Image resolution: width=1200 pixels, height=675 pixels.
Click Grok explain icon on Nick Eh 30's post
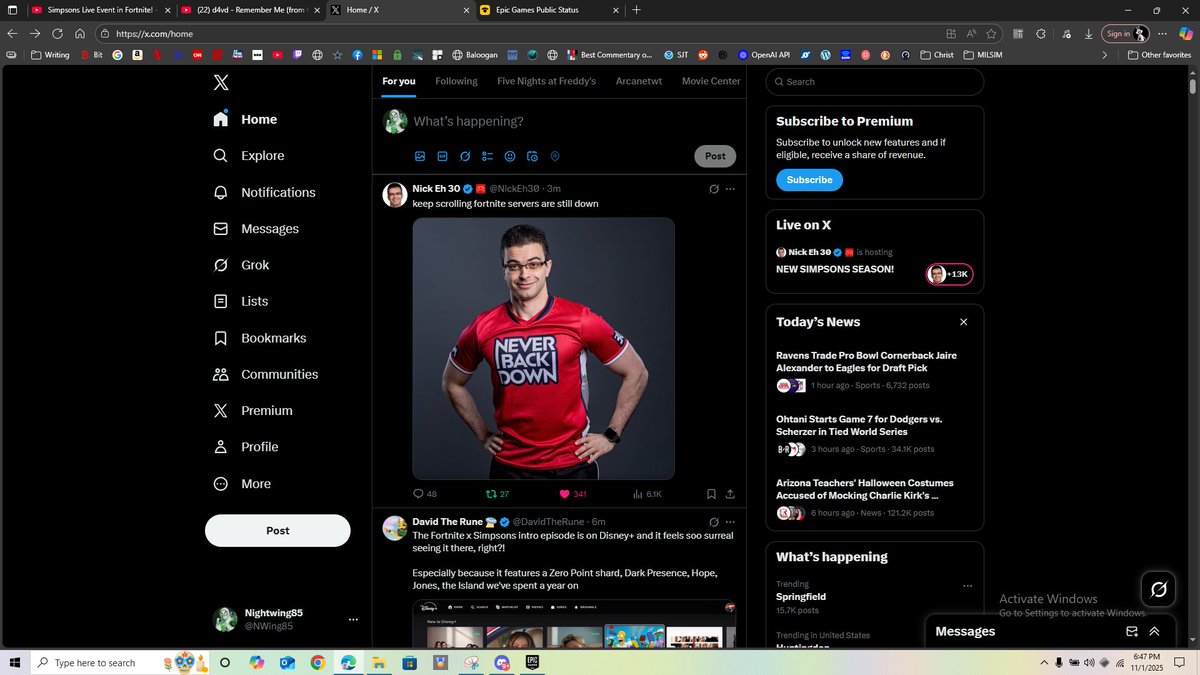pos(713,189)
